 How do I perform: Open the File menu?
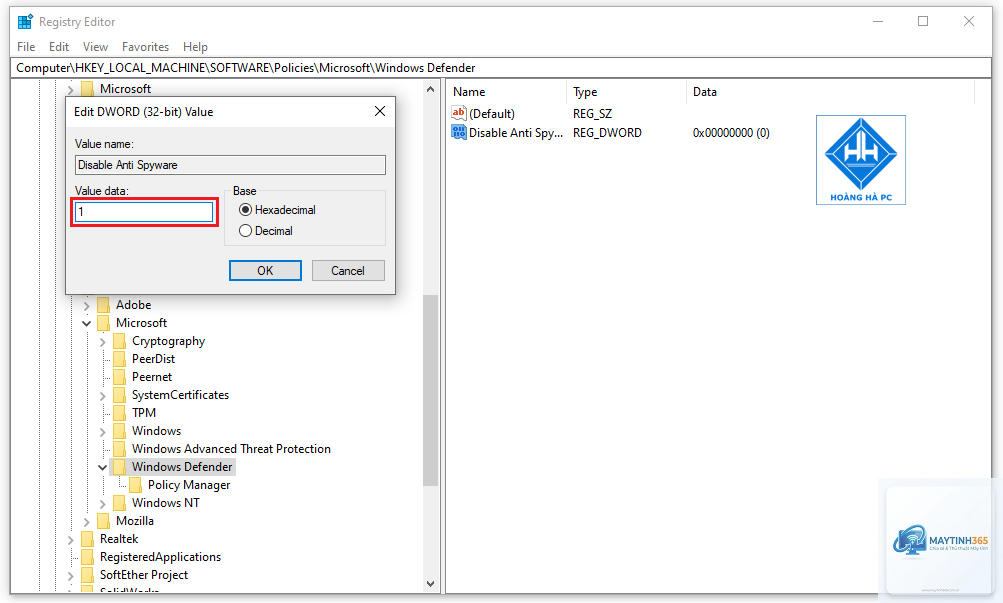pyautogui.click(x=26, y=47)
